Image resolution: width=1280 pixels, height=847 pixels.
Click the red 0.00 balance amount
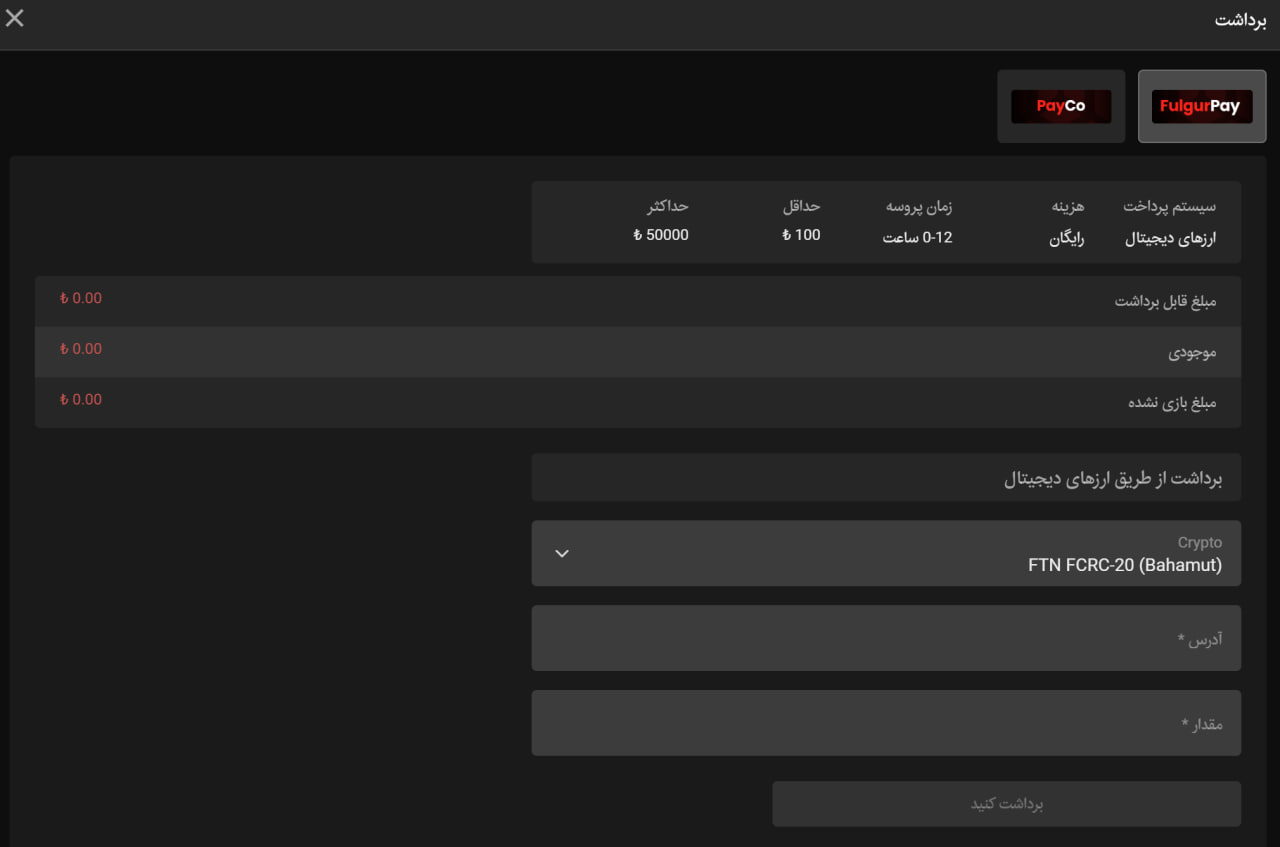[x=81, y=349]
